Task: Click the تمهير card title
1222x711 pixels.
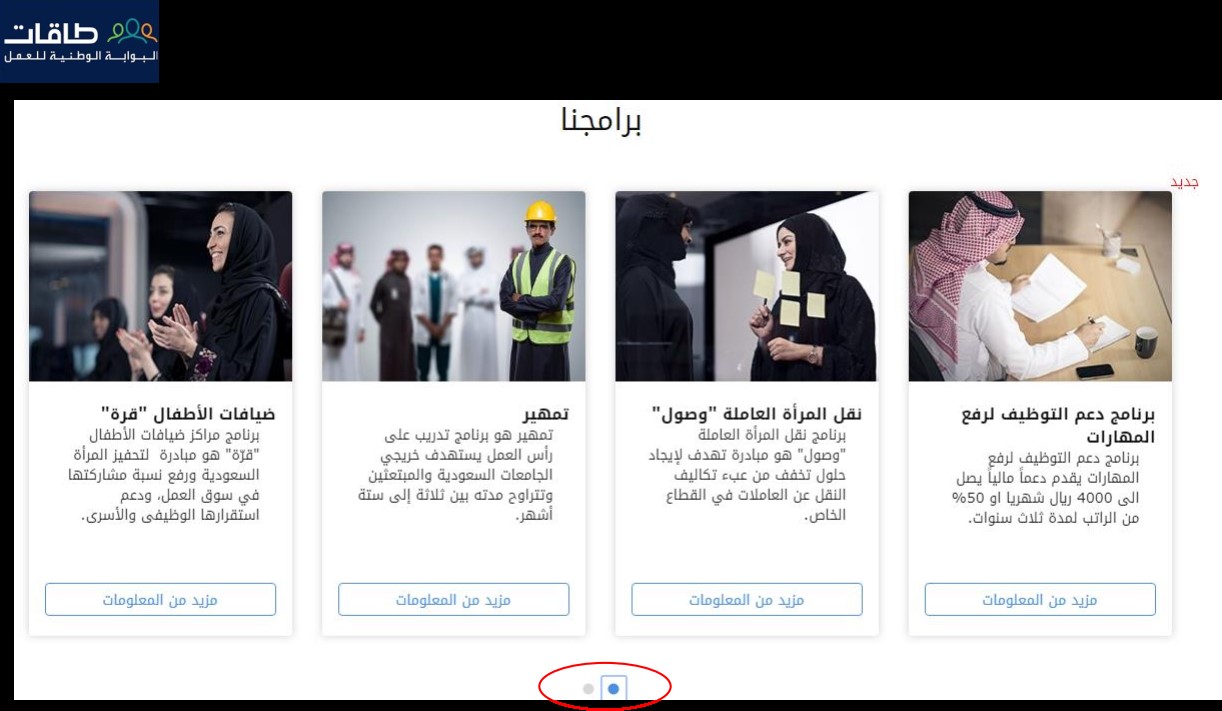Action: coord(546,414)
